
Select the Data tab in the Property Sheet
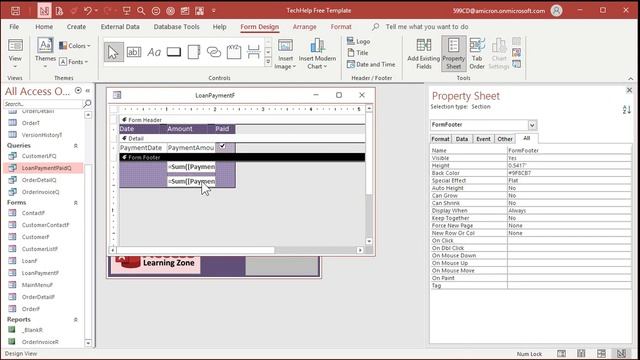tap(462, 139)
